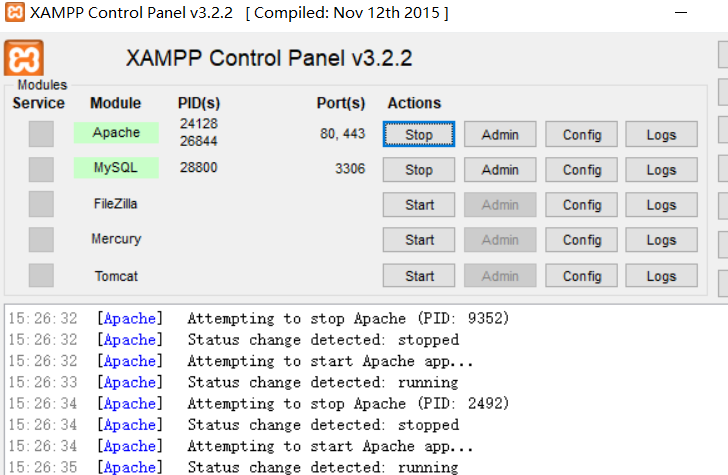Toggle the Tomcat service checkbox
The height and width of the screenshot is (475, 728).
click(41, 276)
